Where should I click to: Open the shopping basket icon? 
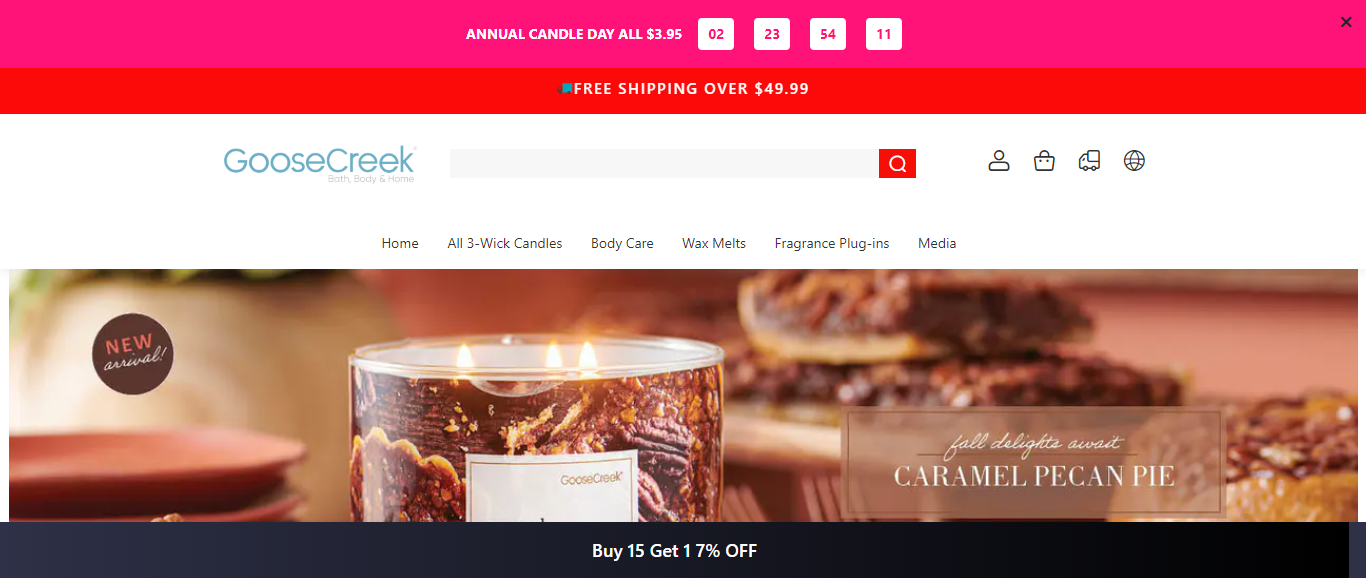(x=1044, y=161)
